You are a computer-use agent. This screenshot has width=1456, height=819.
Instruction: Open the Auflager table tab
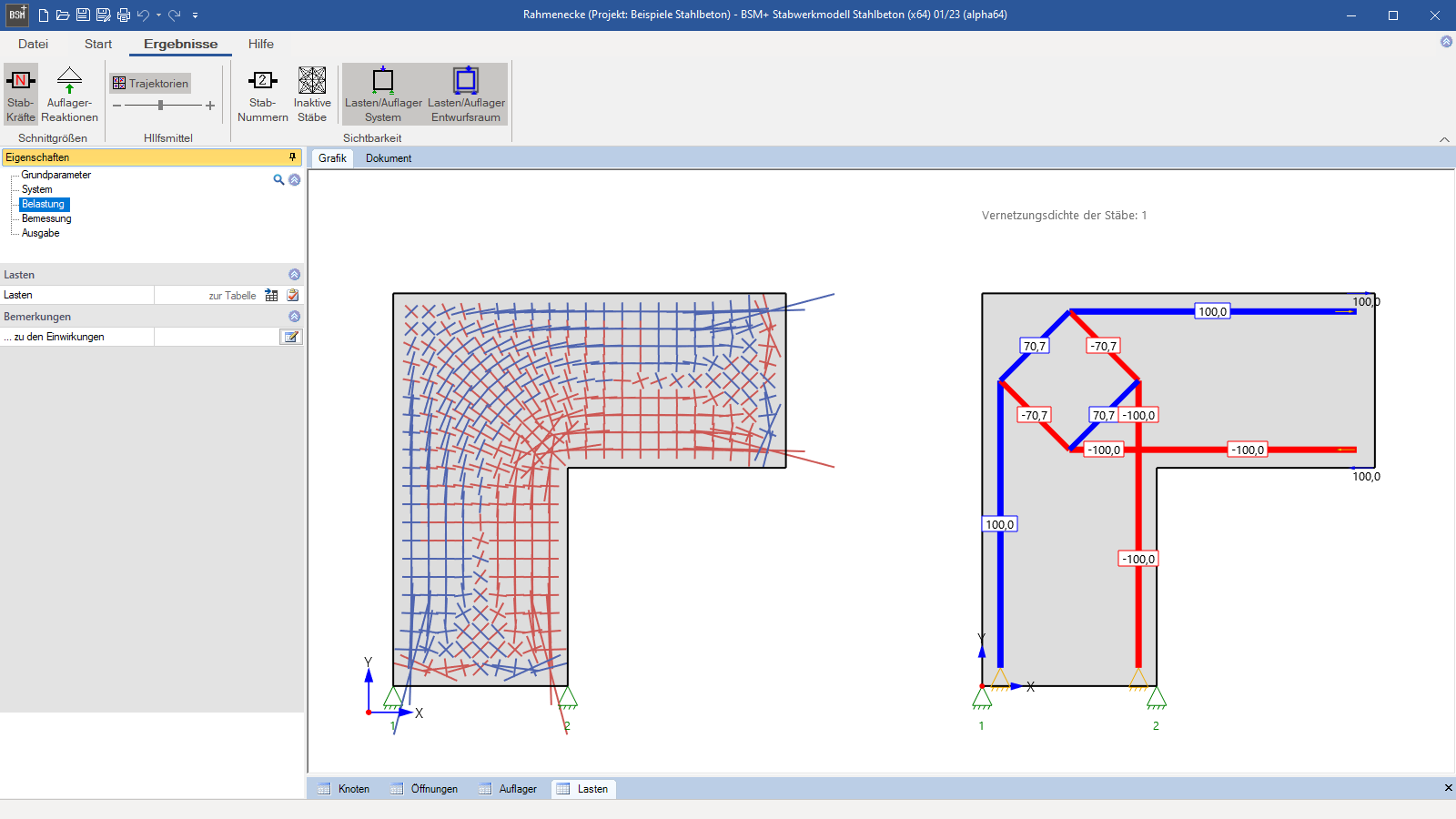coord(508,789)
